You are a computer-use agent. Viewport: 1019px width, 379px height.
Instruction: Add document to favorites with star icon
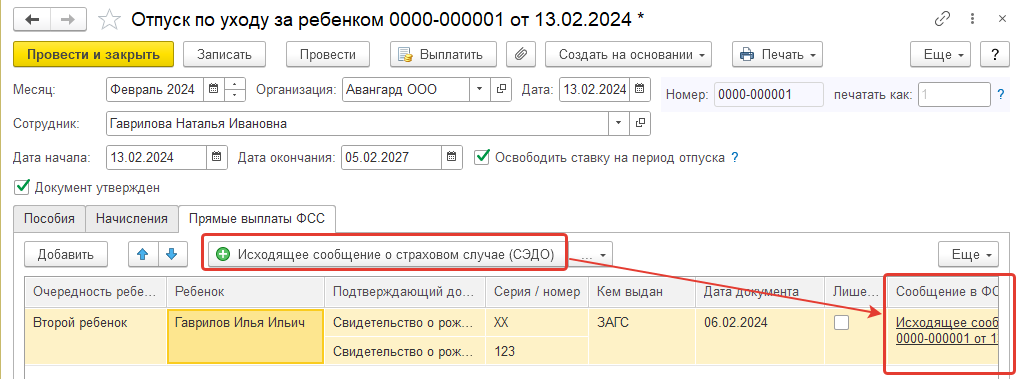coord(110,20)
